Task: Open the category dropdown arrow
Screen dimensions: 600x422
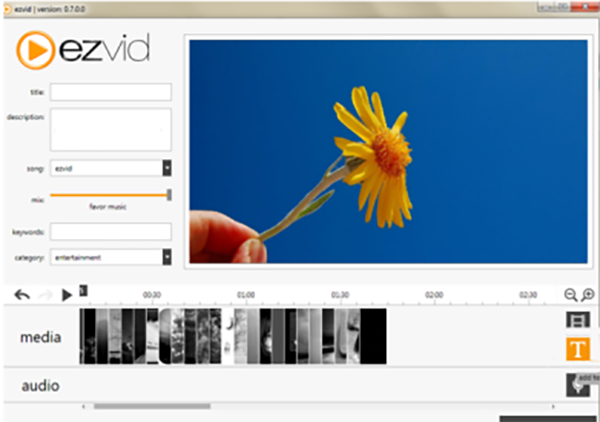Action: [x=167, y=257]
